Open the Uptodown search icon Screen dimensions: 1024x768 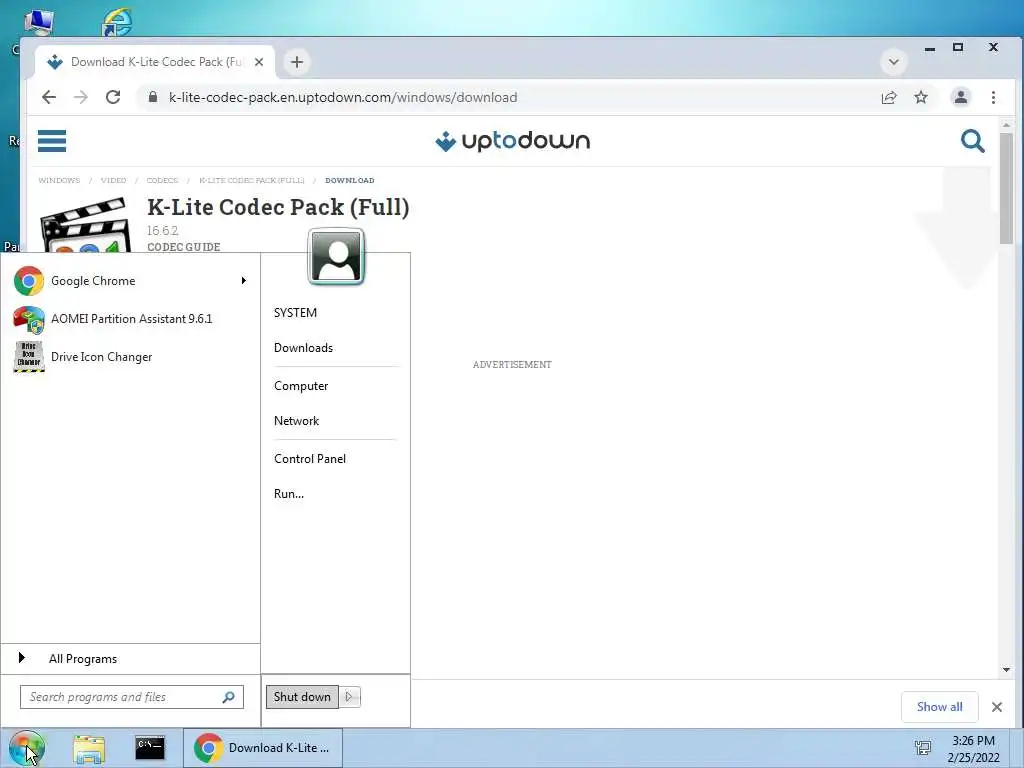point(972,141)
